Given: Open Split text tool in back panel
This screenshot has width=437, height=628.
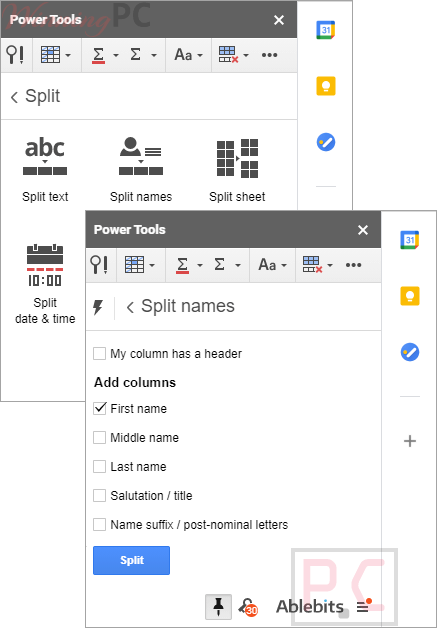Looking at the screenshot, I should point(45,169).
